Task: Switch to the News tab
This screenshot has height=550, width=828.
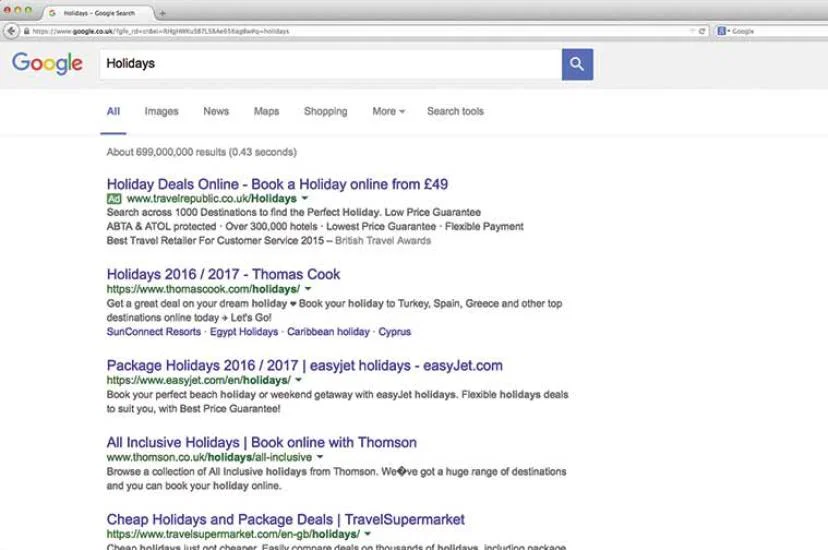Action: [216, 111]
